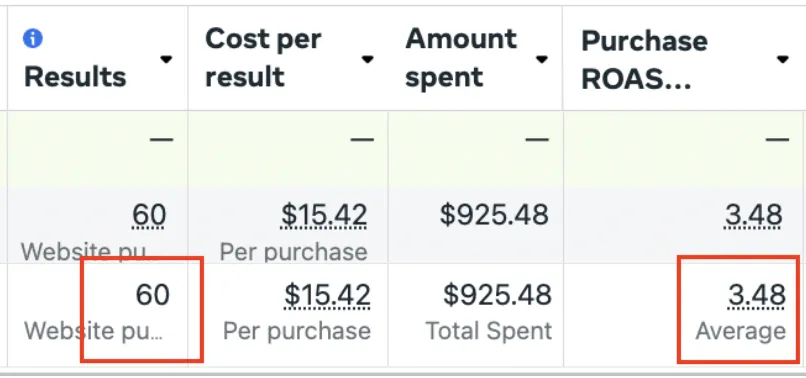Click $925.48 in the campaign row

click(494, 215)
